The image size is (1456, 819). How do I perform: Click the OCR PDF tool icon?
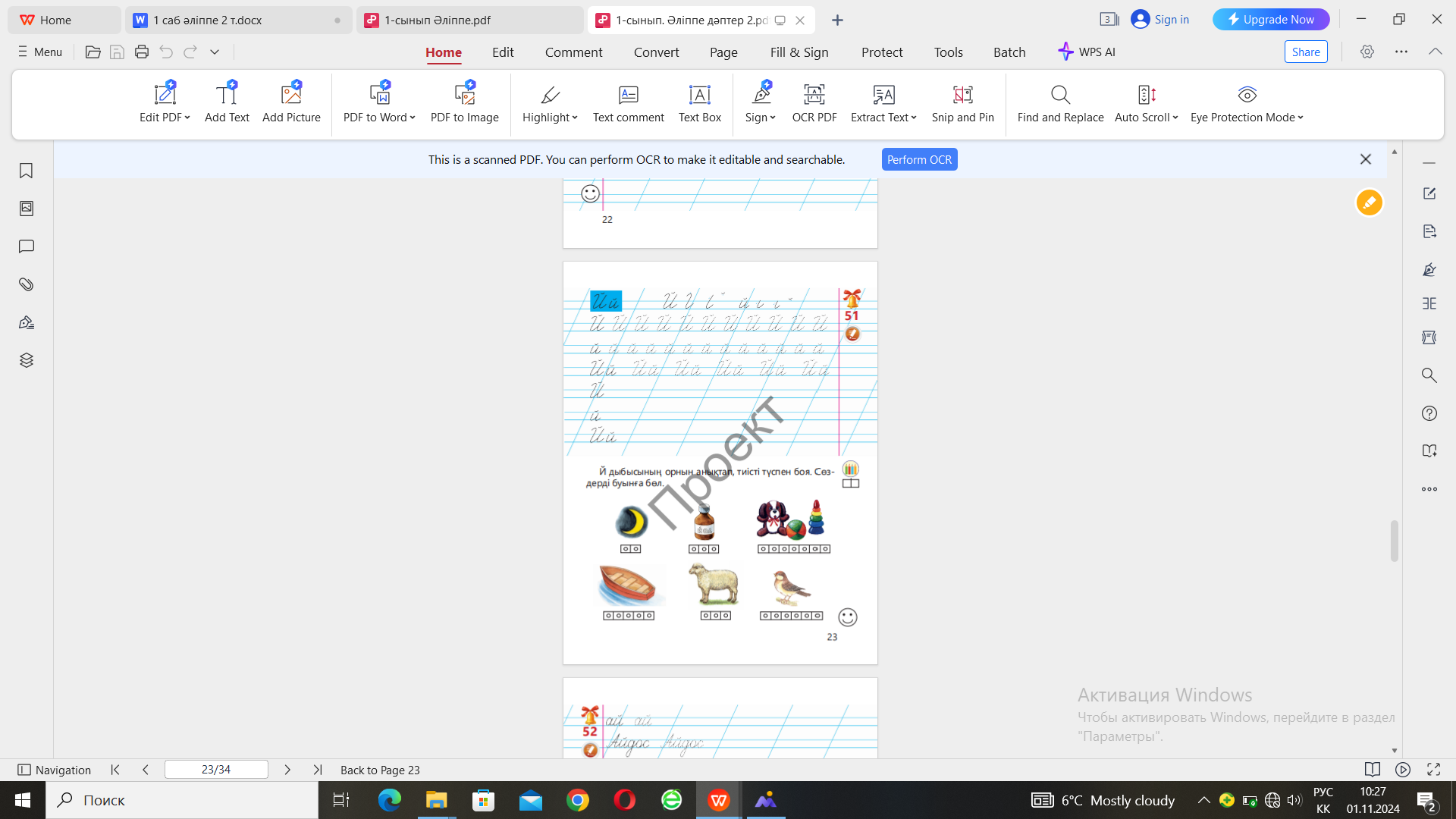(814, 95)
